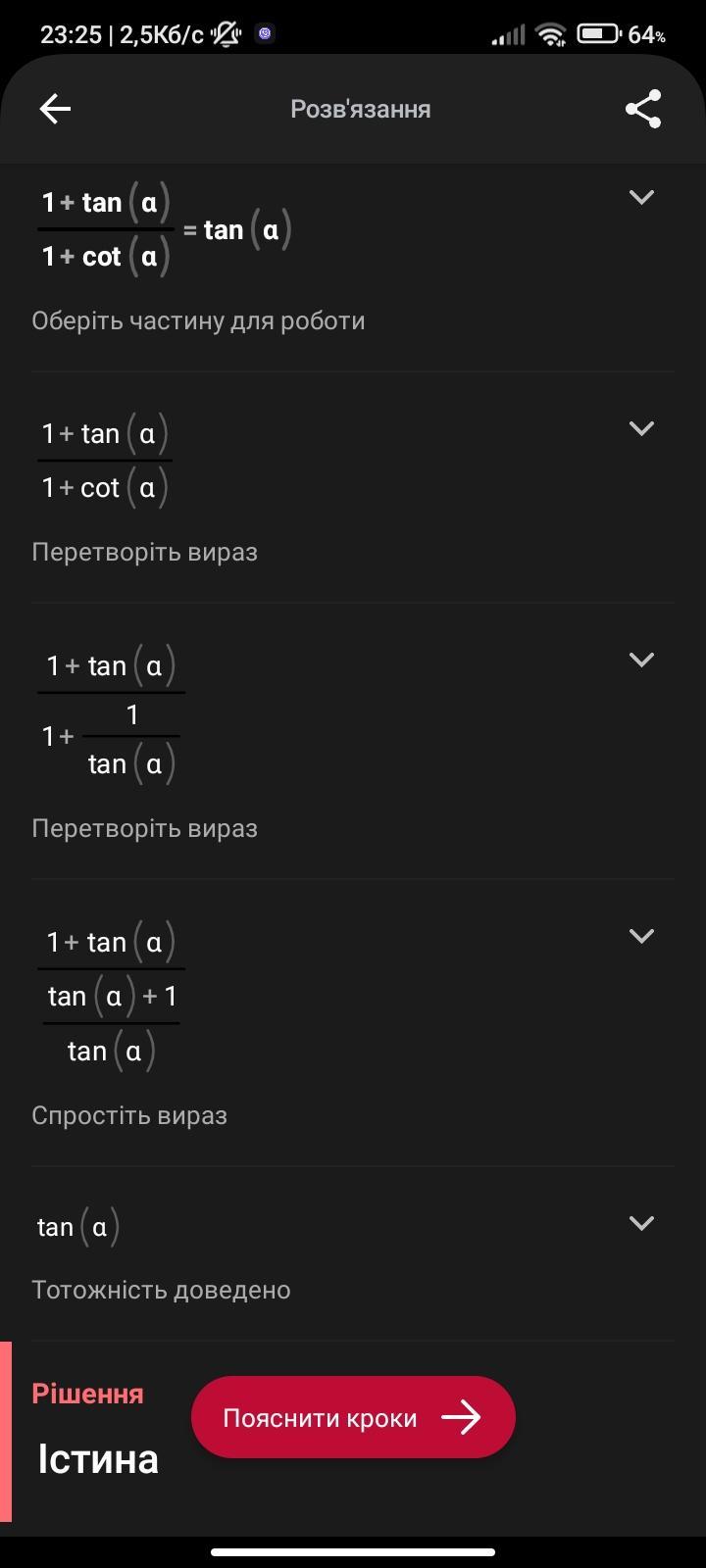Tap the muted notifications bell icon

pyautogui.click(x=227, y=35)
